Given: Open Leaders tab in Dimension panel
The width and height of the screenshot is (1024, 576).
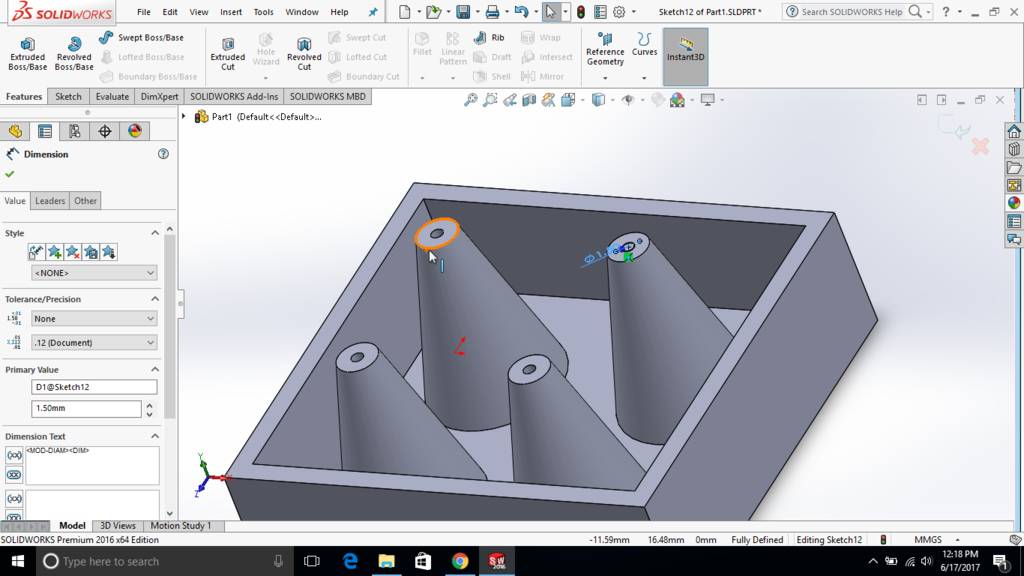Looking at the screenshot, I should coord(50,201).
